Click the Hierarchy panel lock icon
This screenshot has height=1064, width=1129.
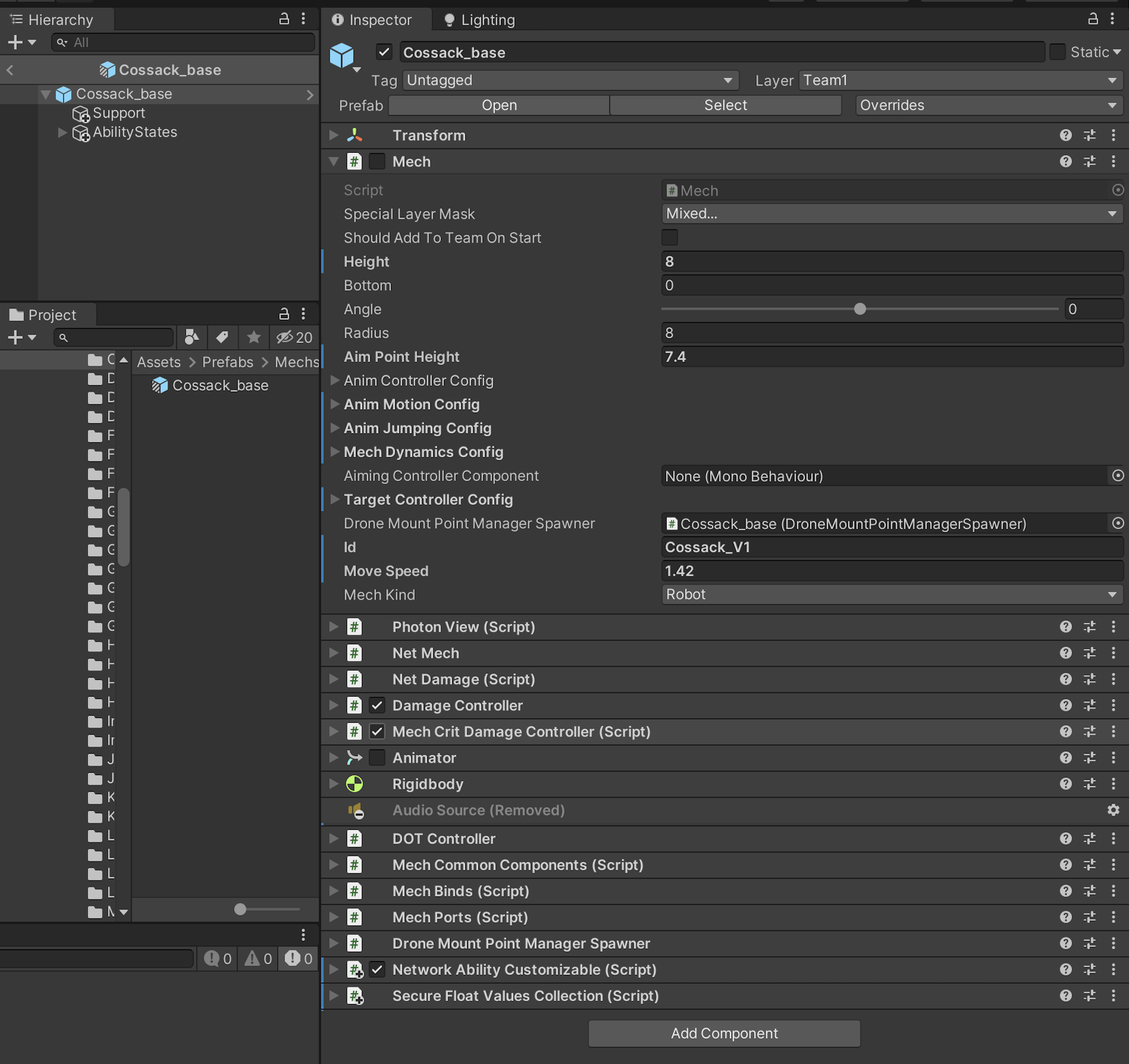[x=284, y=19]
